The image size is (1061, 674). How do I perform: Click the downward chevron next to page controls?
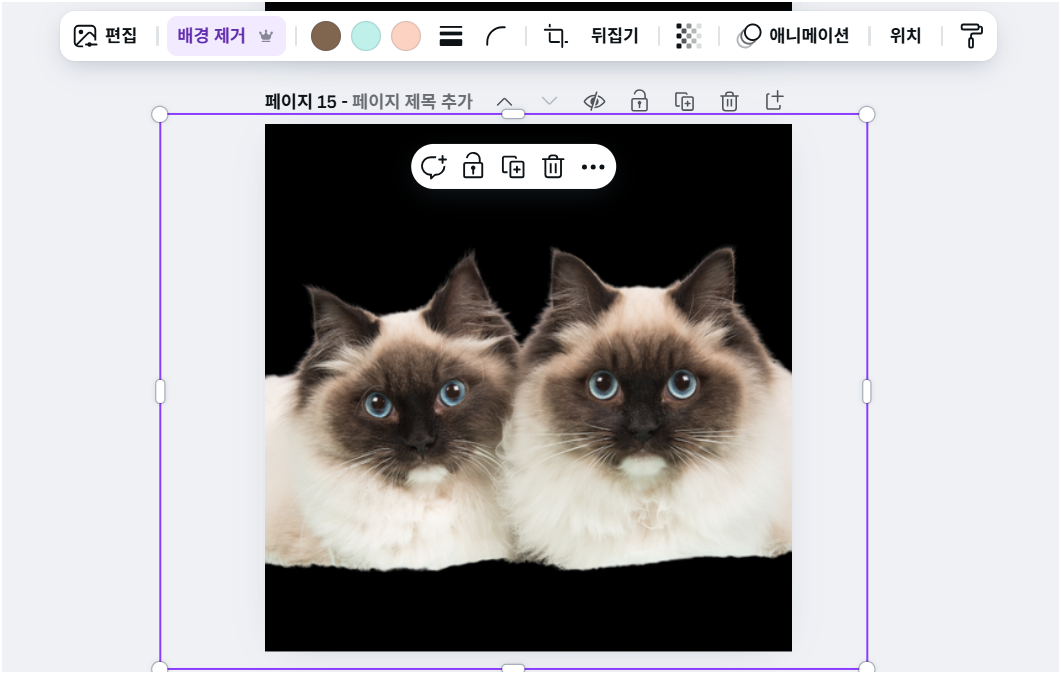(x=548, y=100)
